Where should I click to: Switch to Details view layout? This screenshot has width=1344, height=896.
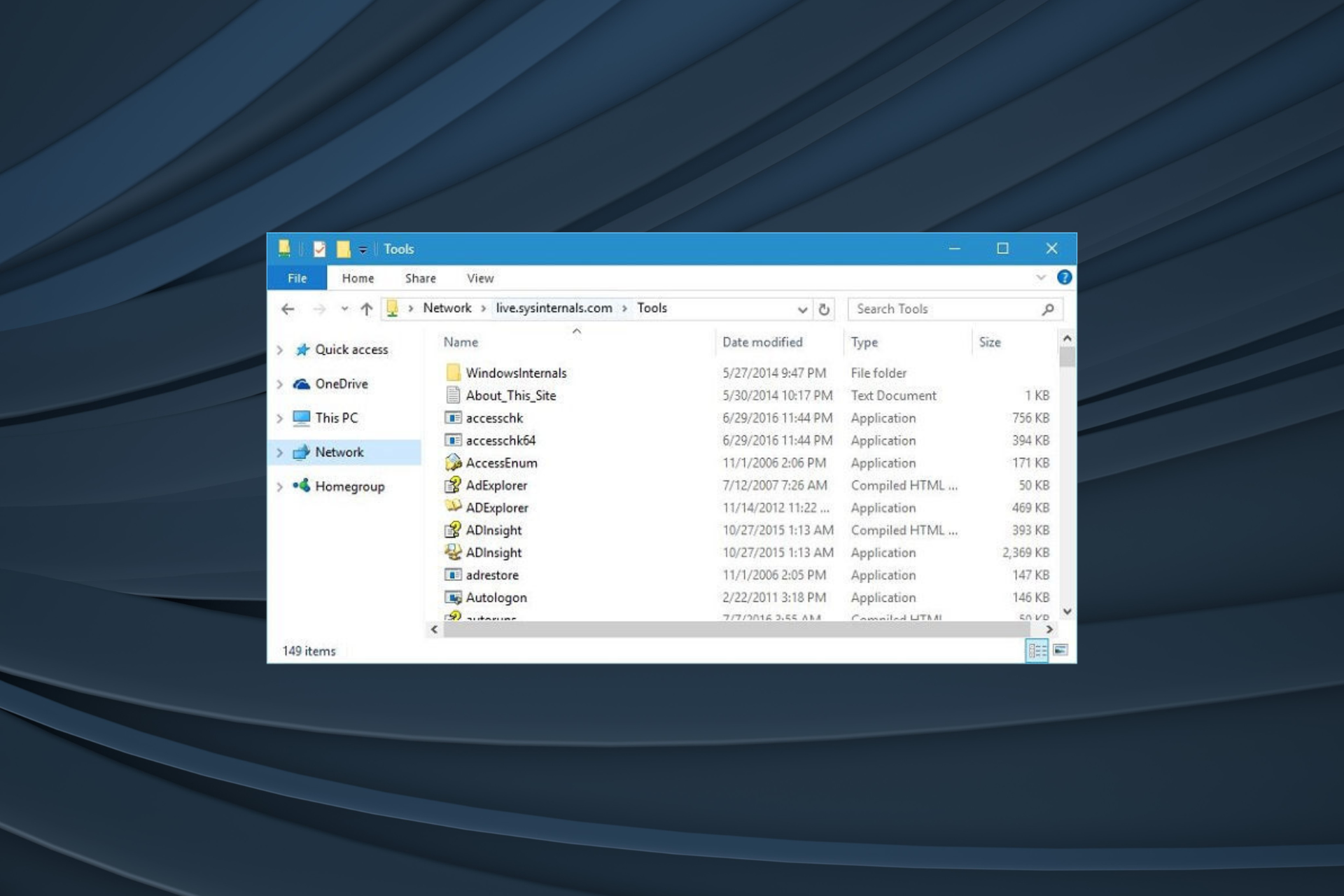point(1037,651)
